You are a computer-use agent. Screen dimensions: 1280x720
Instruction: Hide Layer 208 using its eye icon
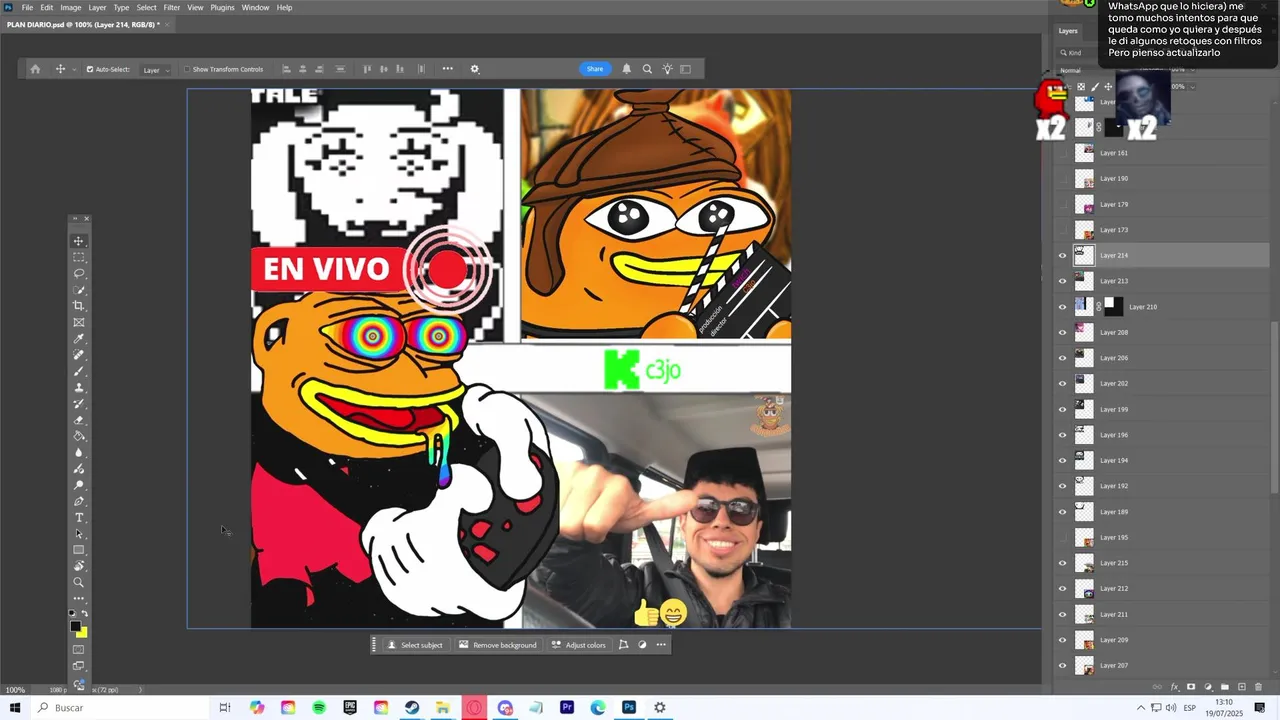click(x=1062, y=332)
